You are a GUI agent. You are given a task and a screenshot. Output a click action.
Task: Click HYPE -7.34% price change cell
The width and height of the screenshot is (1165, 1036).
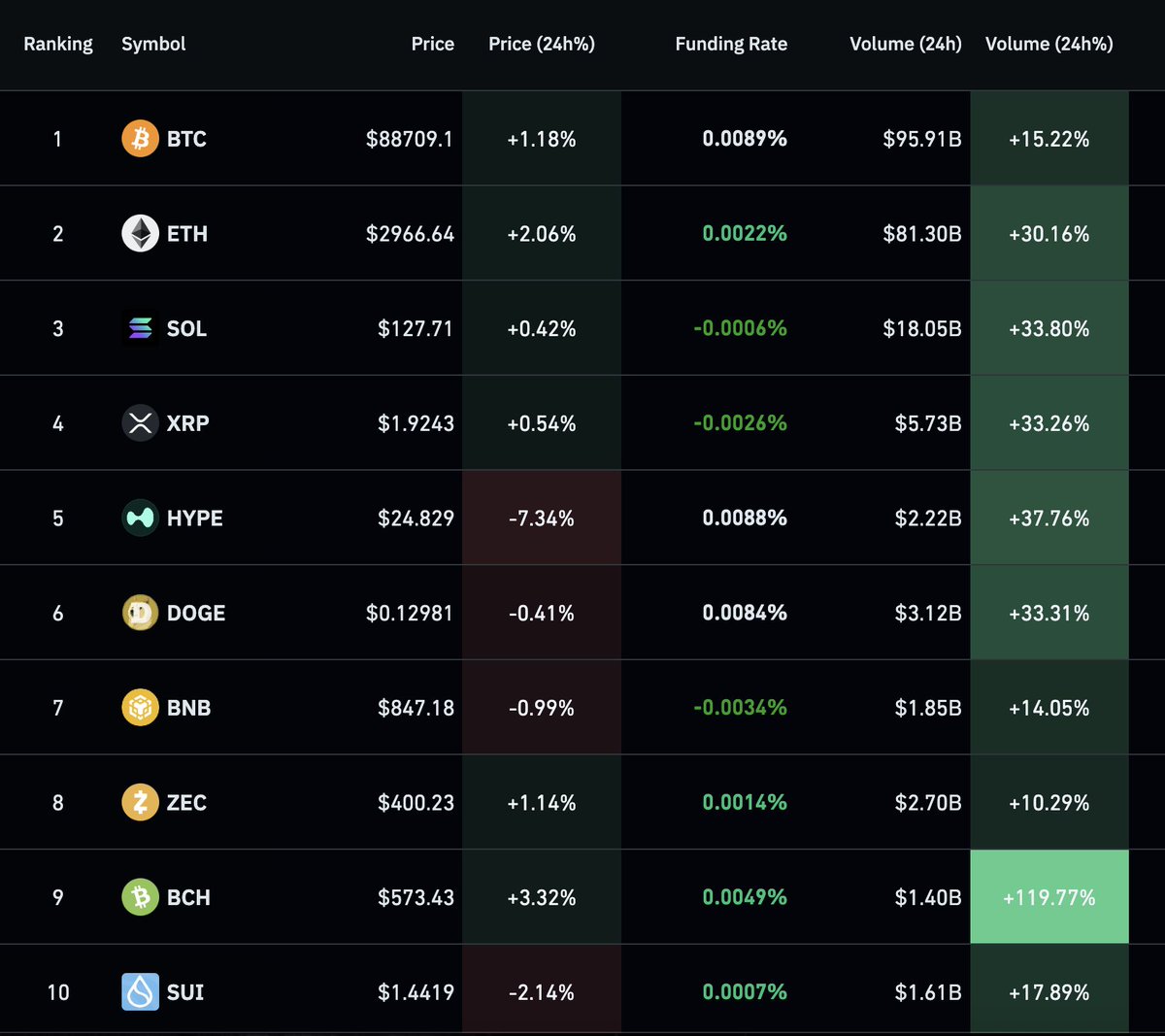[542, 518]
